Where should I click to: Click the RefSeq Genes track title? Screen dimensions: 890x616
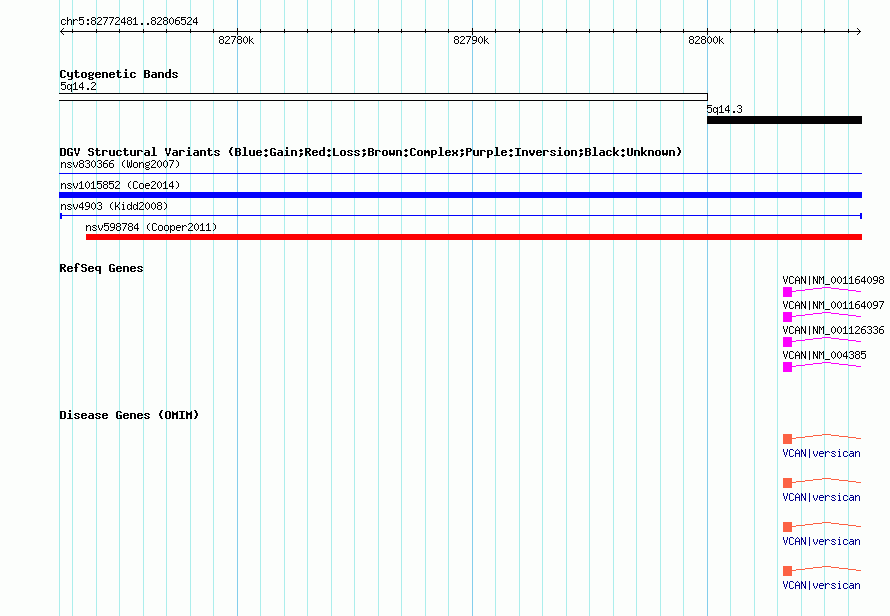click(x=101, y=268)
